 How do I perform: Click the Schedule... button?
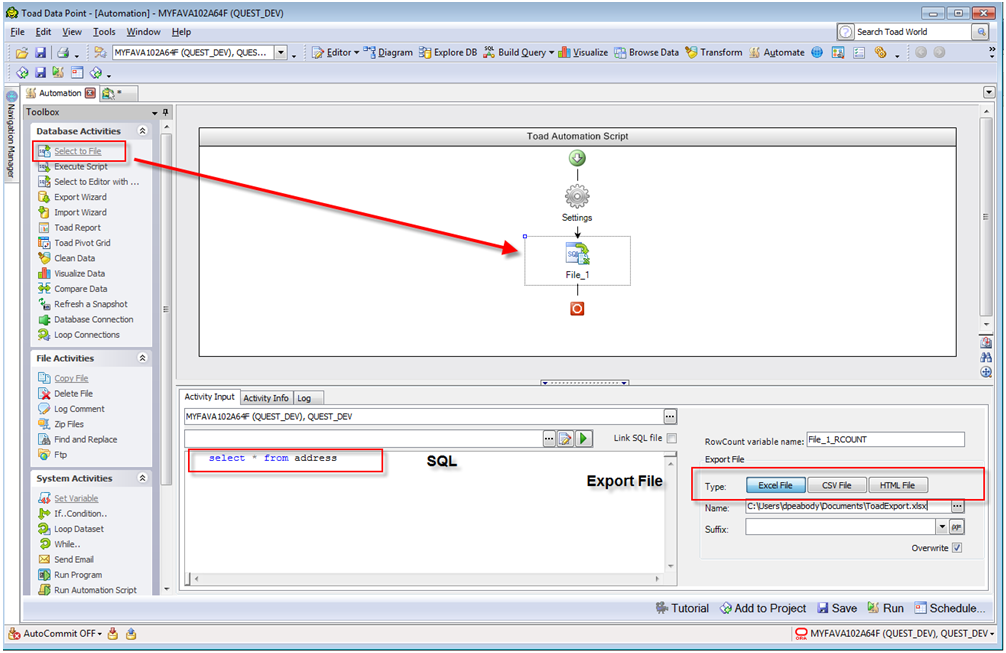click(x=950, y=608)
